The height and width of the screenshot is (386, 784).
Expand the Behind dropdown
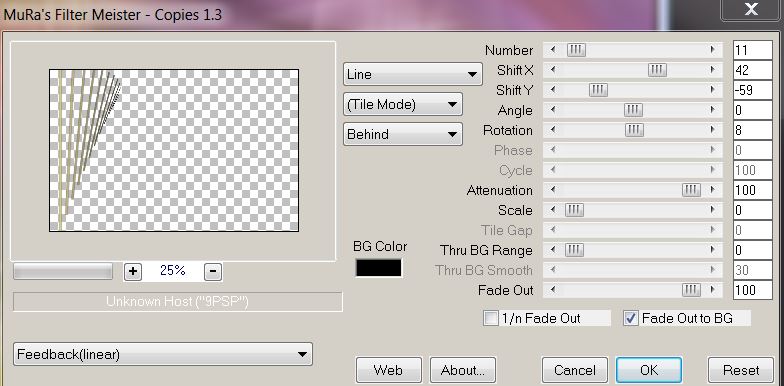(402, 134)
